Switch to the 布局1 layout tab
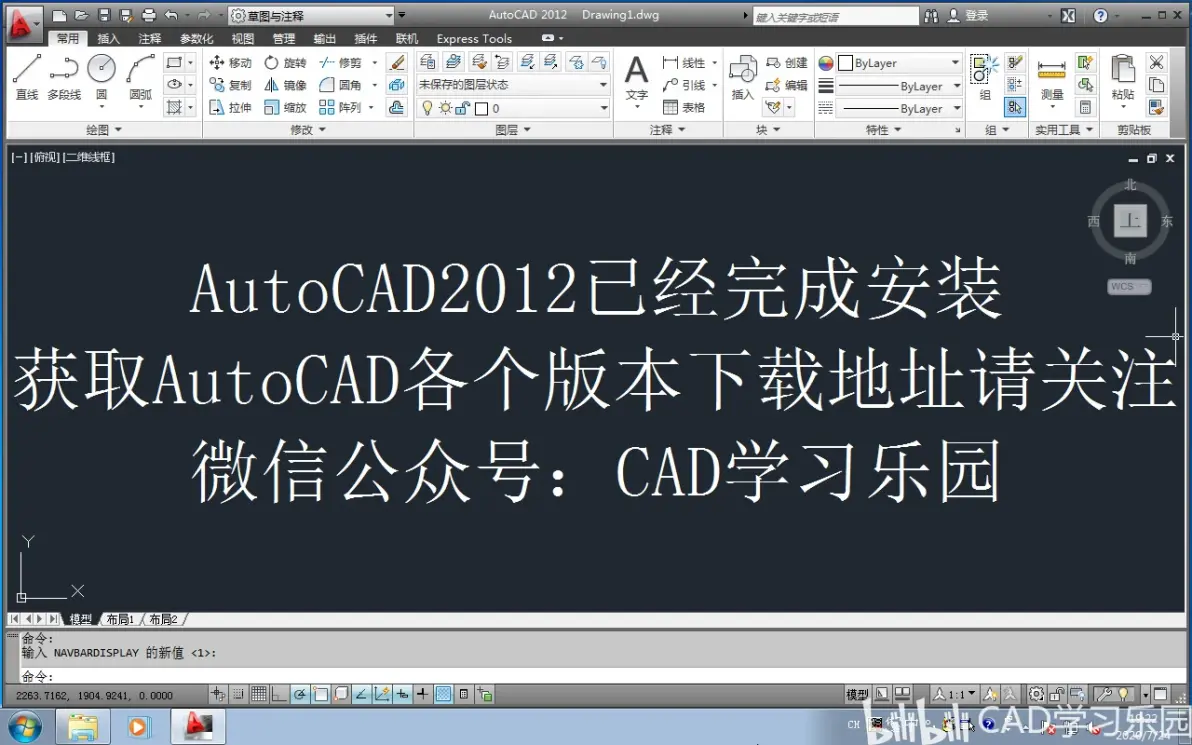Image resolution: width=1192 pixels, height=745 pixels. (x=120, y=619)
